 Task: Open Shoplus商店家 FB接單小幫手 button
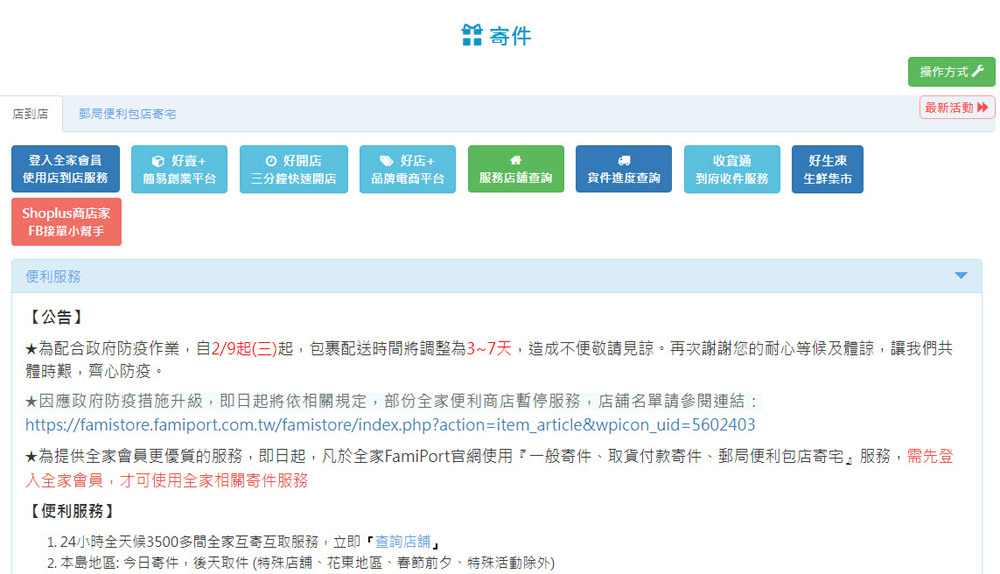(x=66, y=222)
